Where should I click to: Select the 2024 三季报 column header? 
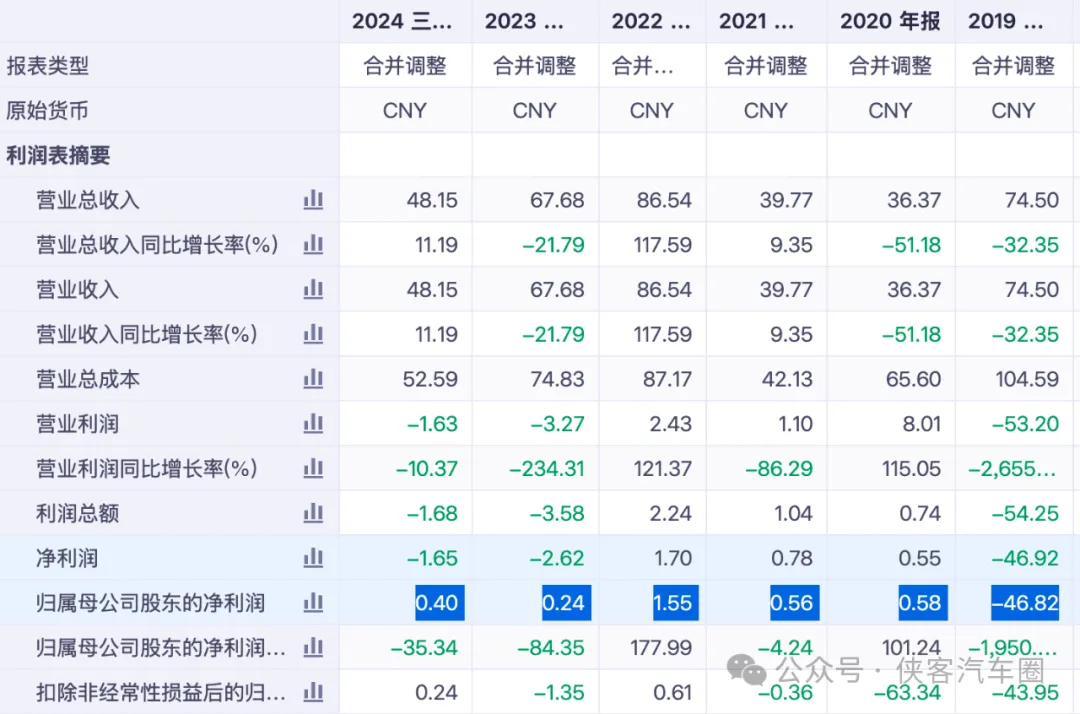[x=404, y=21]
